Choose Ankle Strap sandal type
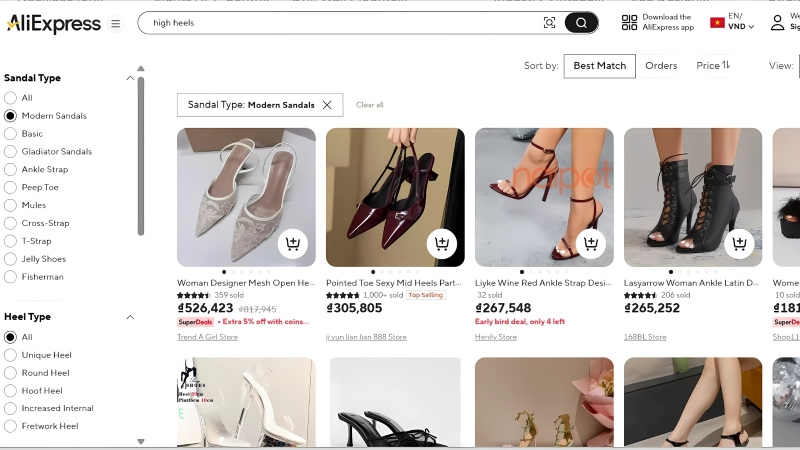800x450 pixels. click(10, 170)
